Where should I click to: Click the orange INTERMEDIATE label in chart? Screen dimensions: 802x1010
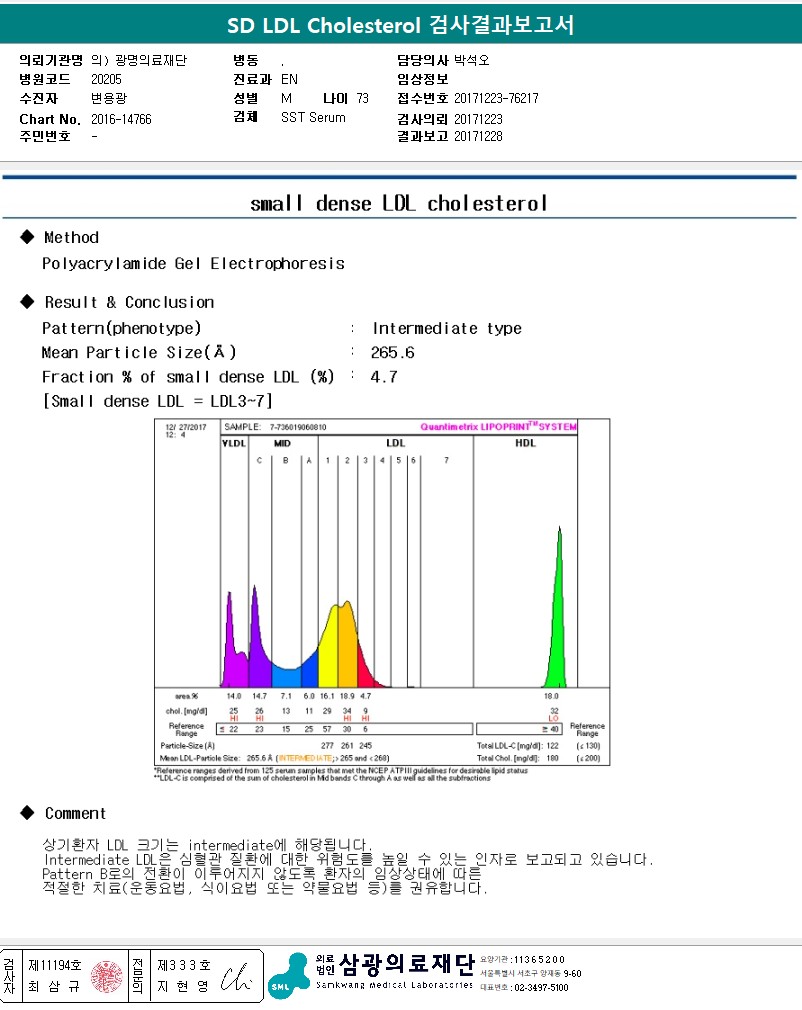305,759
